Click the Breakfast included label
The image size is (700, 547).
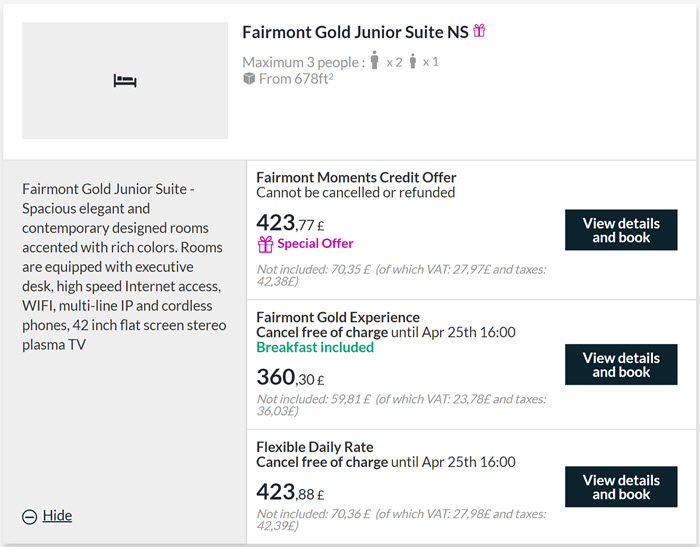point(315,347)
